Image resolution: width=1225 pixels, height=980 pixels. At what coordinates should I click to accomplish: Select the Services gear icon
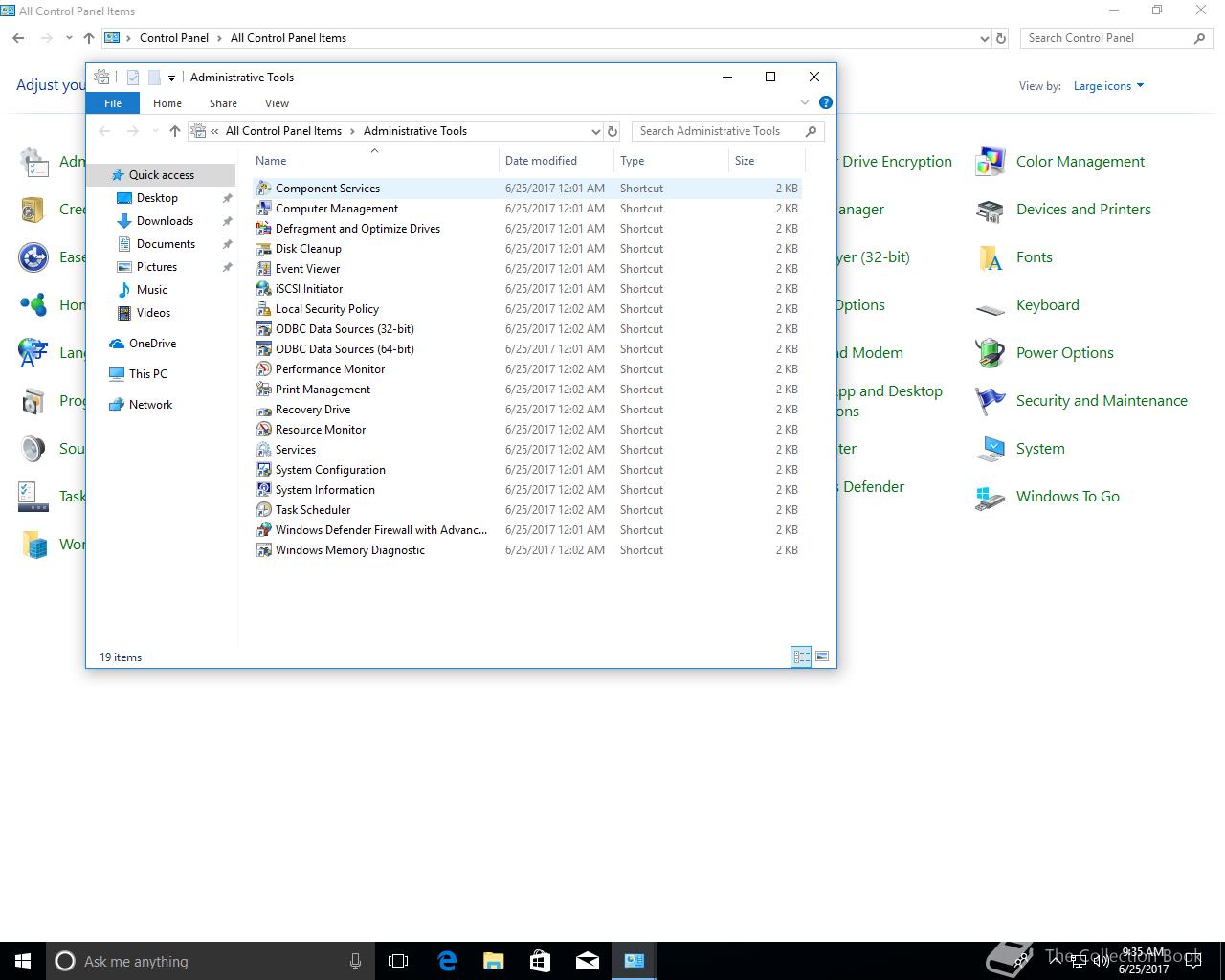[264, 450]
